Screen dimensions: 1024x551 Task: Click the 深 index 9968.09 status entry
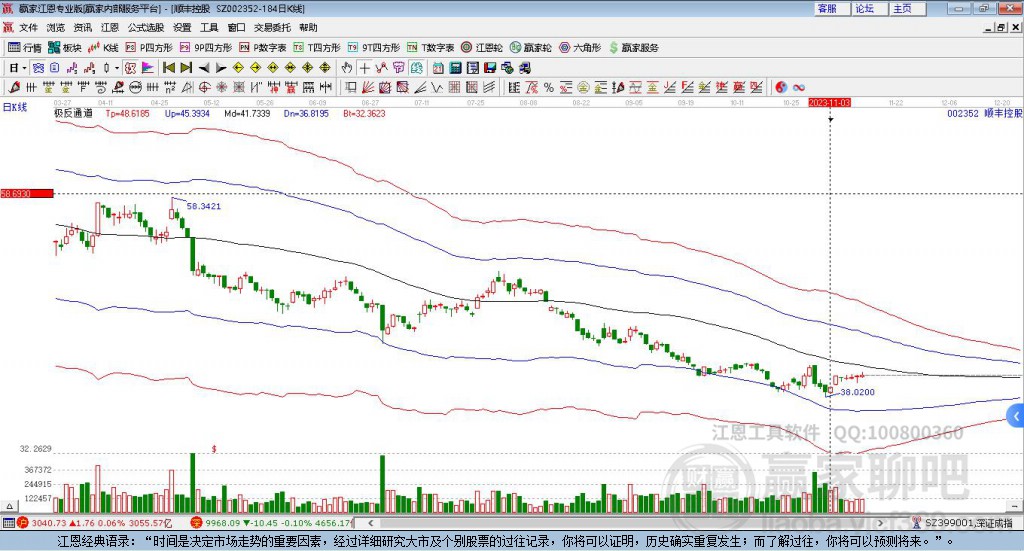coord(271,523)
